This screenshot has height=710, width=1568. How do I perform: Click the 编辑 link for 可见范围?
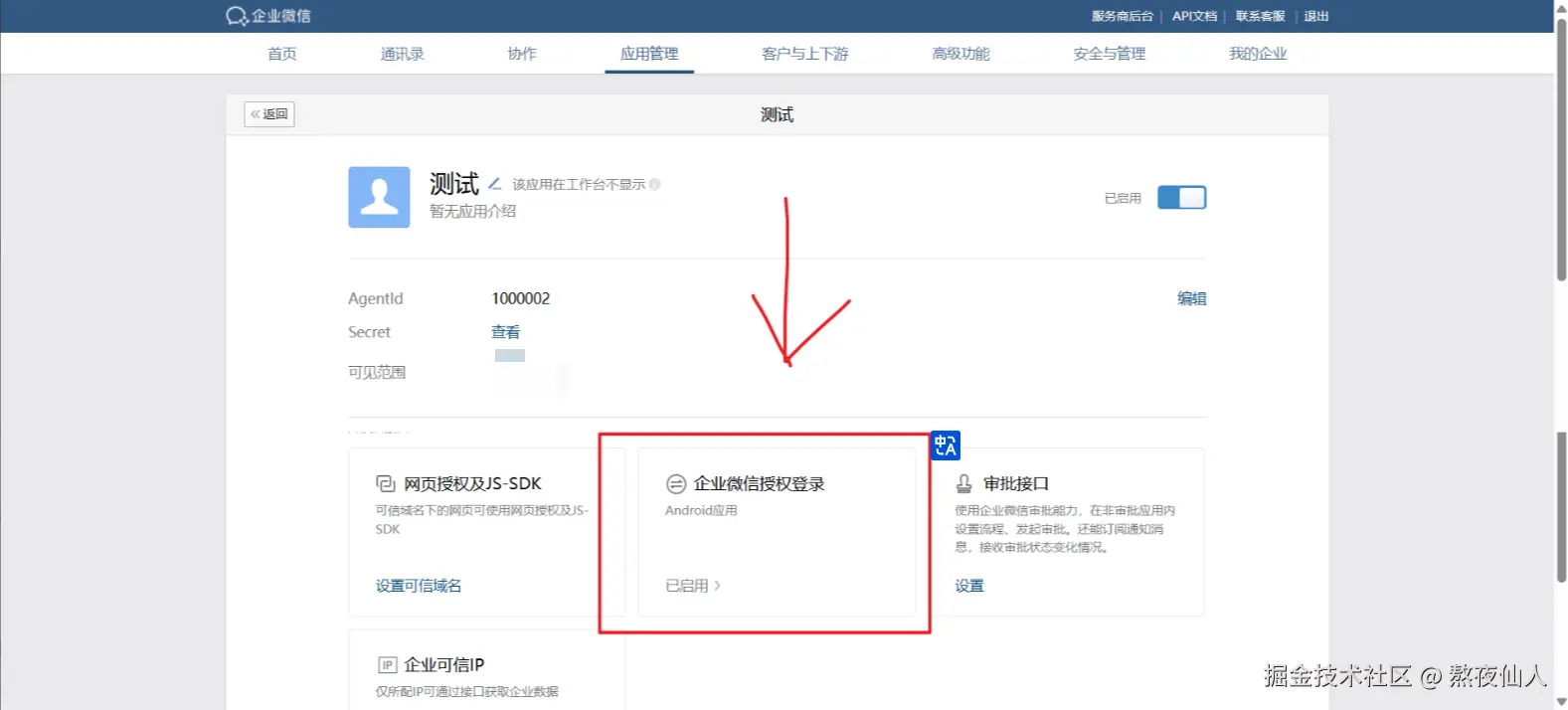coord(1191,298)
